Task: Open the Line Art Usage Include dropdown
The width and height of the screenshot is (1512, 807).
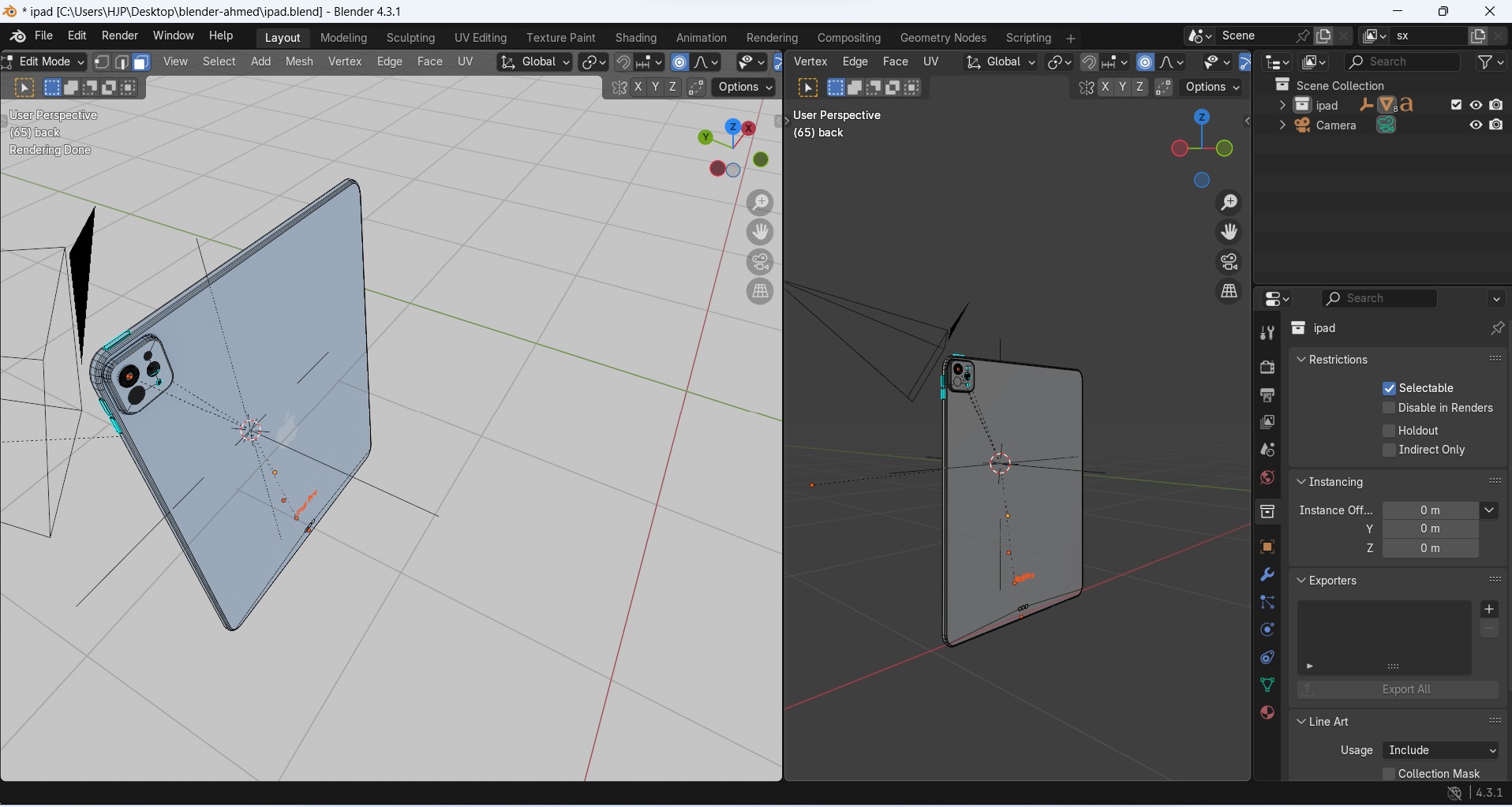Action: [x=1443, y=751]
